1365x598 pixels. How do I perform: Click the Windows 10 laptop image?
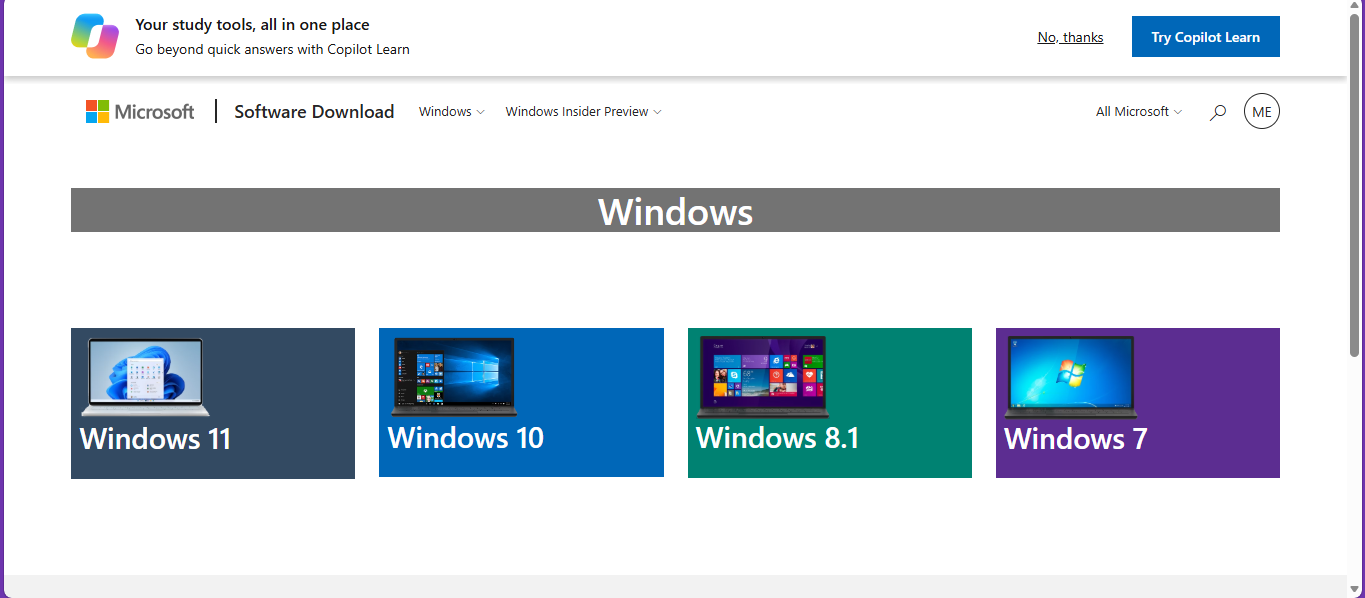(454, 376)
